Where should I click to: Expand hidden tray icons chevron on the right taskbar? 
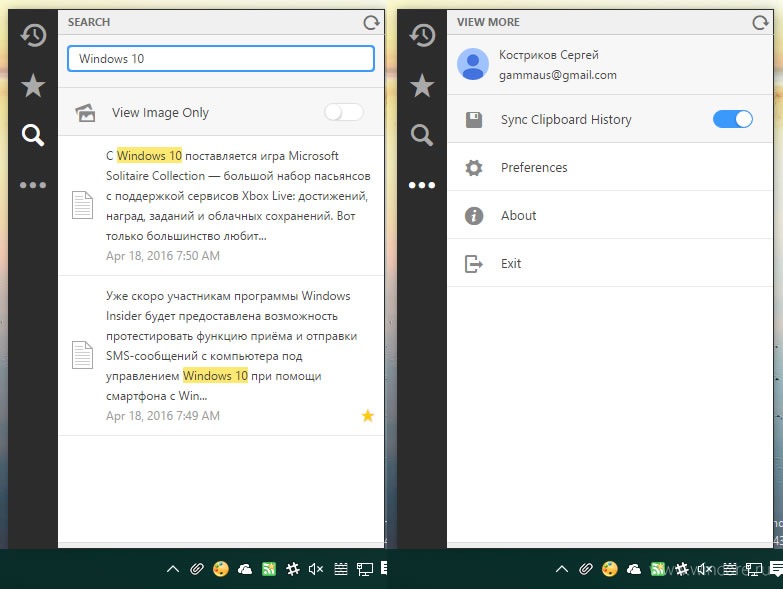click(562, 569)
